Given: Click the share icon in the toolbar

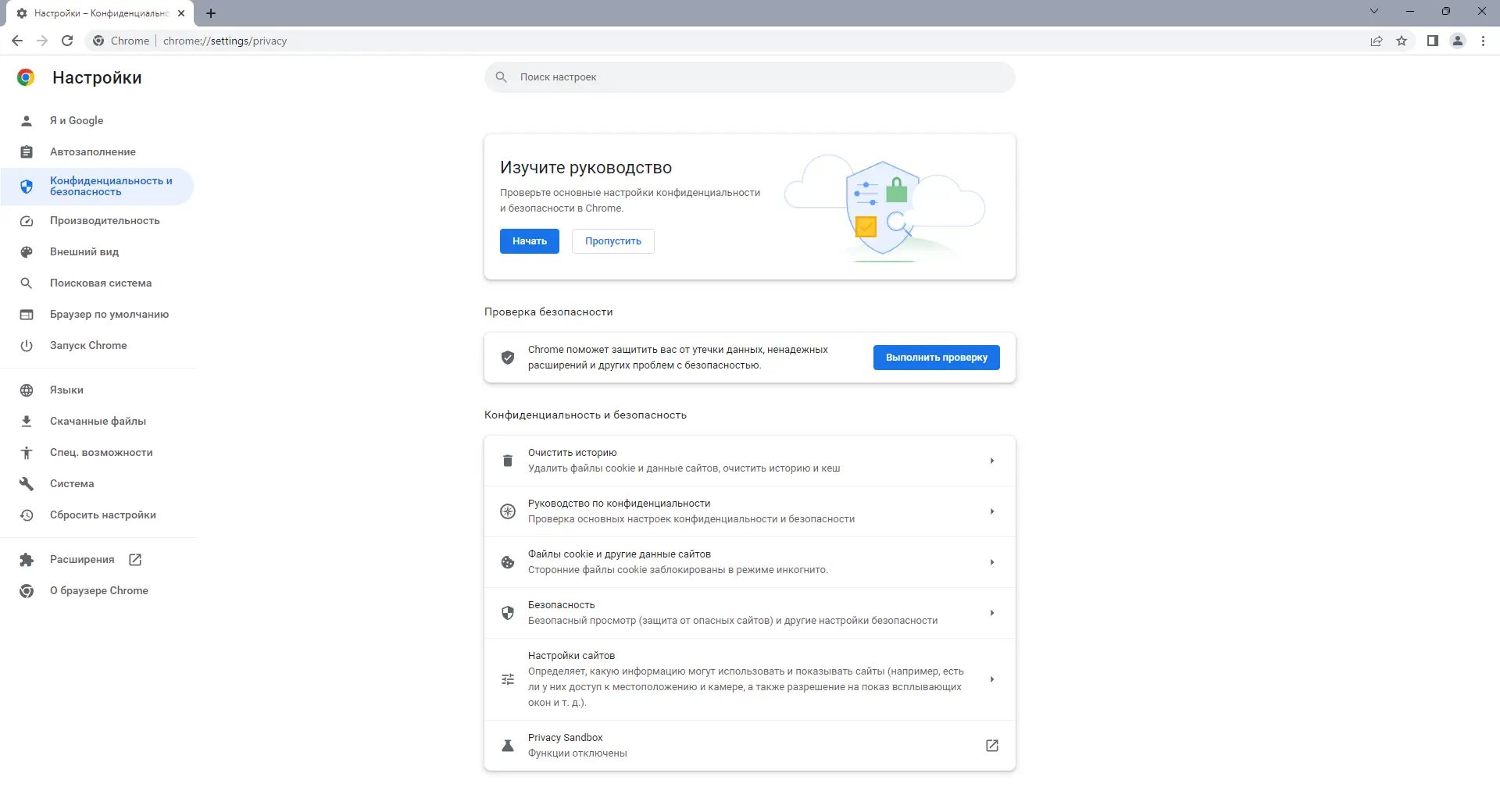Looking at the screenshot, I should point(1377,41).
